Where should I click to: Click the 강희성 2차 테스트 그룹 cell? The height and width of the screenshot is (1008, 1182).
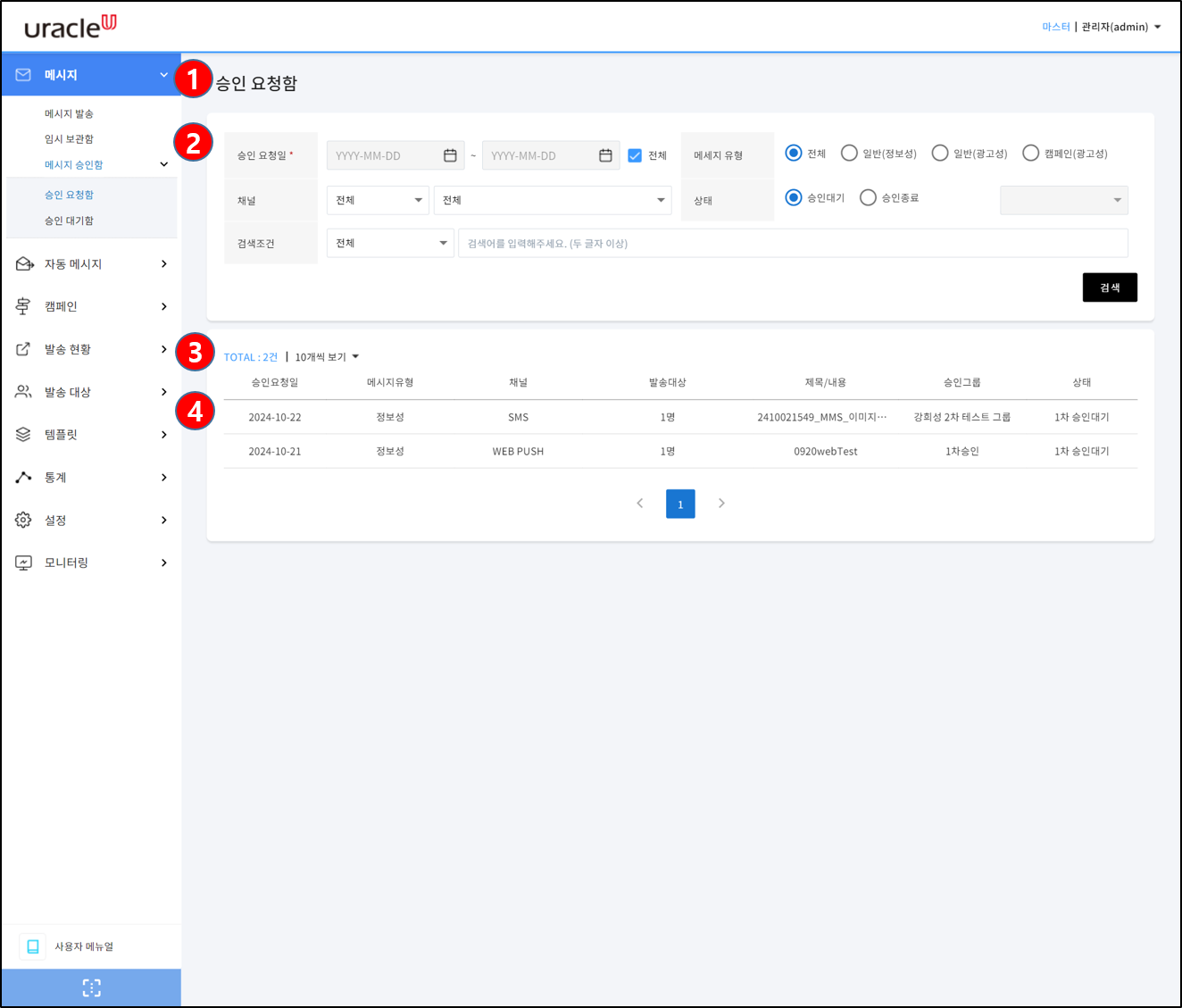pyautogui.click(x=962, y=417)
